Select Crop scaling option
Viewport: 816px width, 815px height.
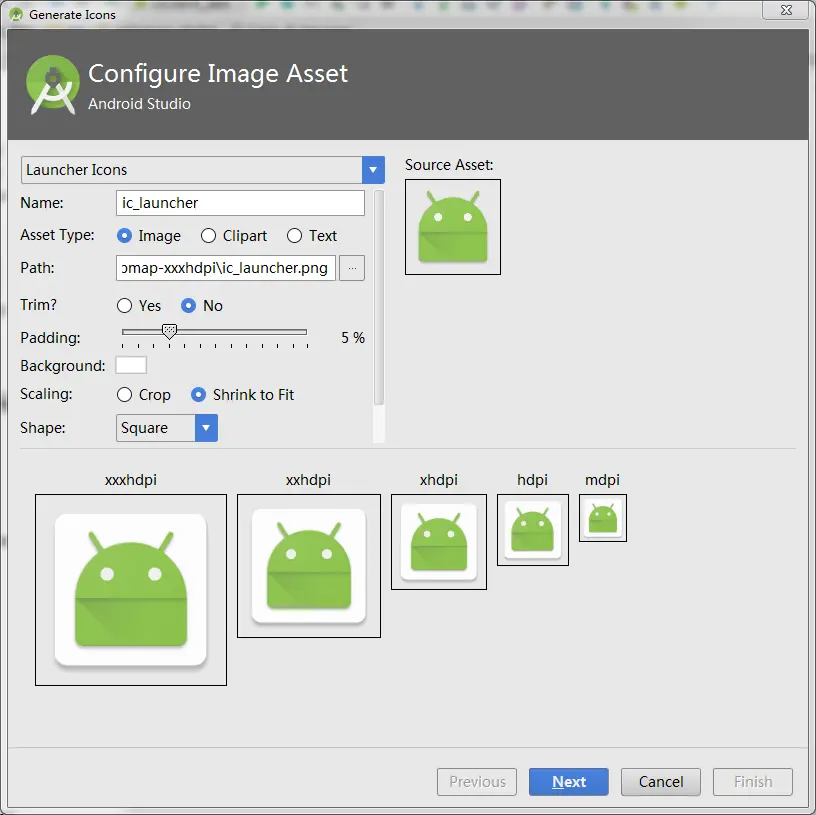(124, 395)
